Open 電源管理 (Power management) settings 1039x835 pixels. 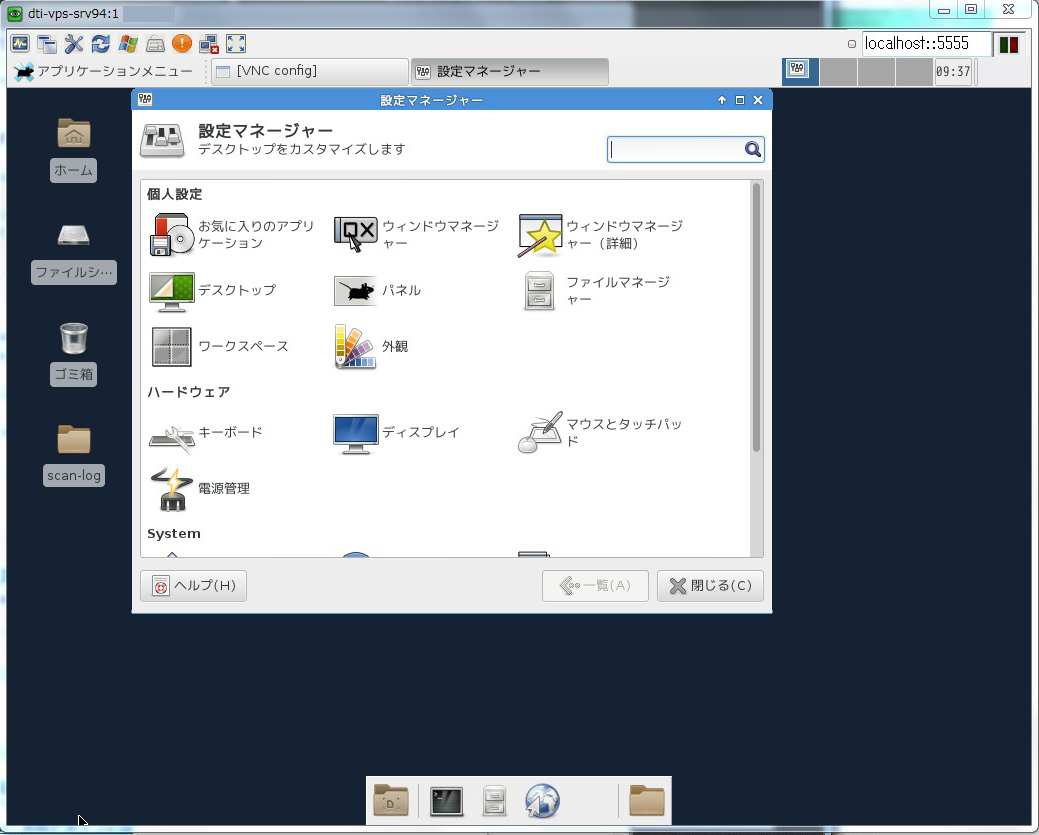172,489
